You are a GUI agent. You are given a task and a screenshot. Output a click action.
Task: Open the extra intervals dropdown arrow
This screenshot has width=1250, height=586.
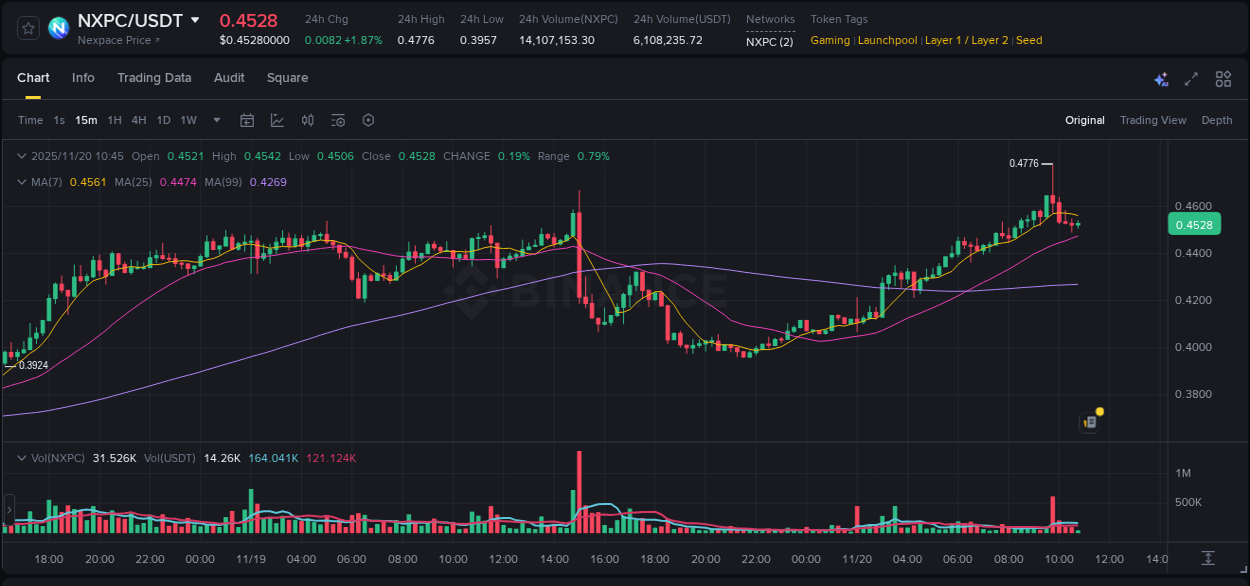tap(215, 120)
